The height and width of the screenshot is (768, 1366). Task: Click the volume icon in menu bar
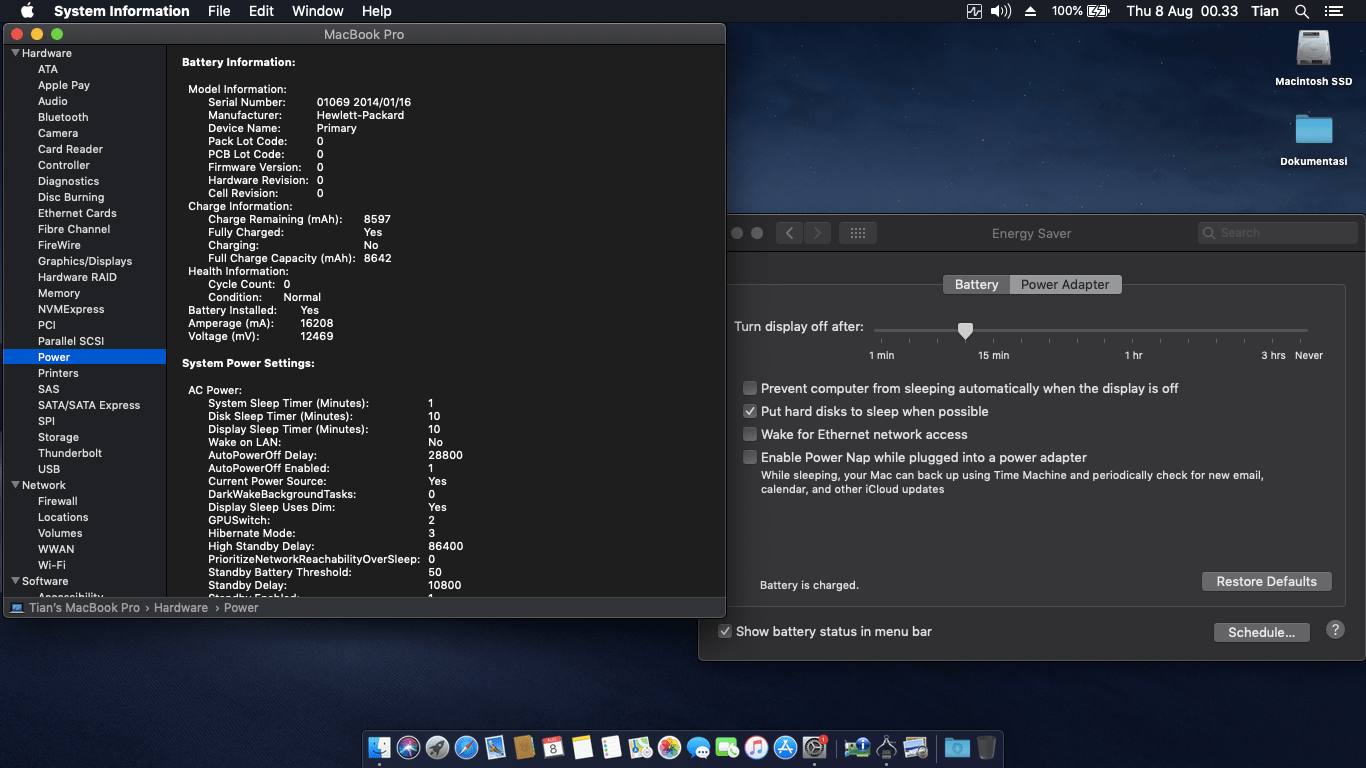(x=1001, y=11)
